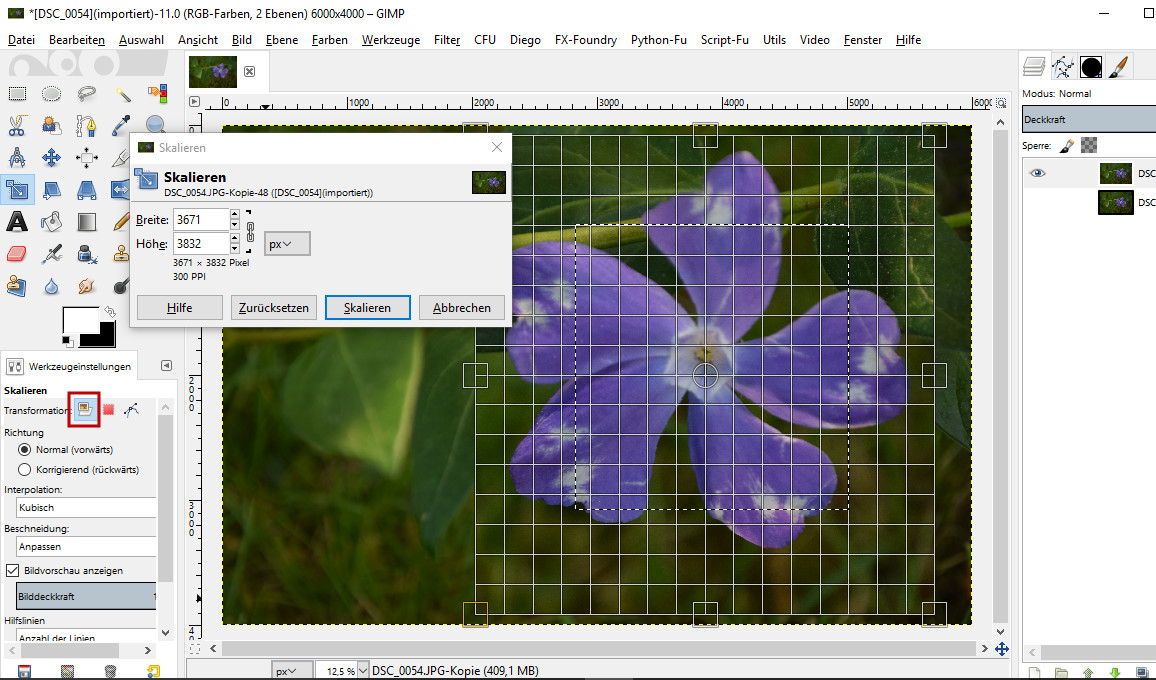Image resolution: width=1156 pixels, height=680 pixels.
Task: Open the px unit dropdown in Skalieren dialog
Action: tap(287, 244)
